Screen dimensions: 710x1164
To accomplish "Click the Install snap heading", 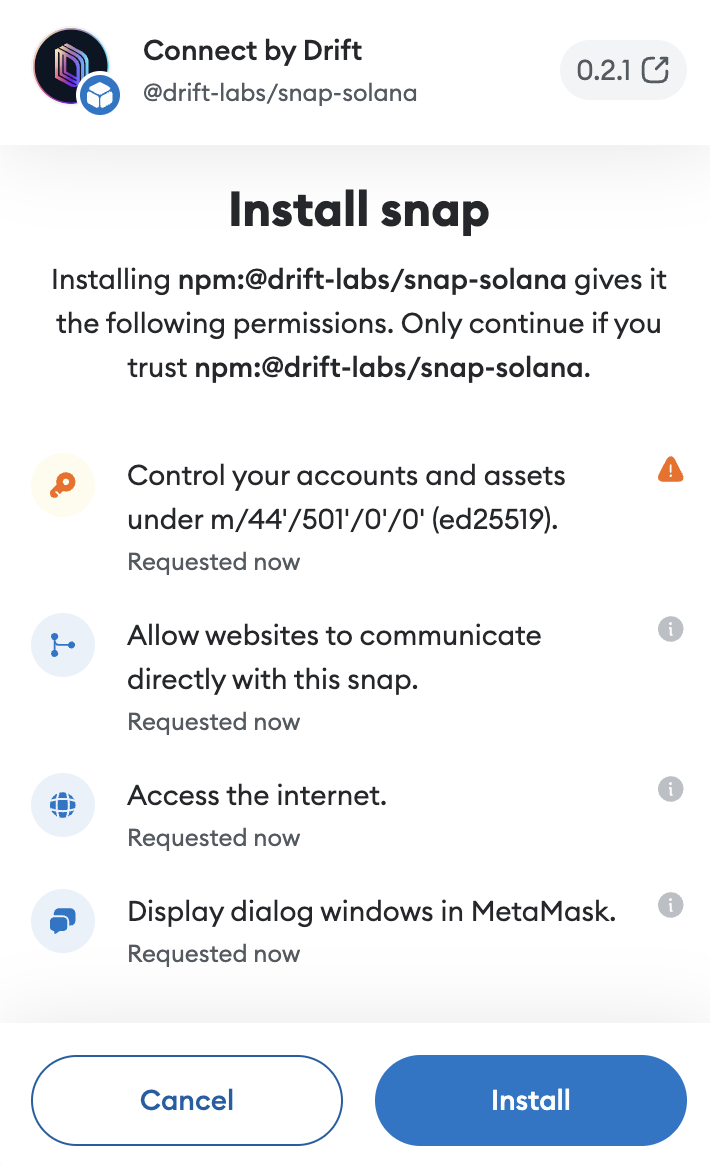I will pyautogui.click(x=359, y=210).
